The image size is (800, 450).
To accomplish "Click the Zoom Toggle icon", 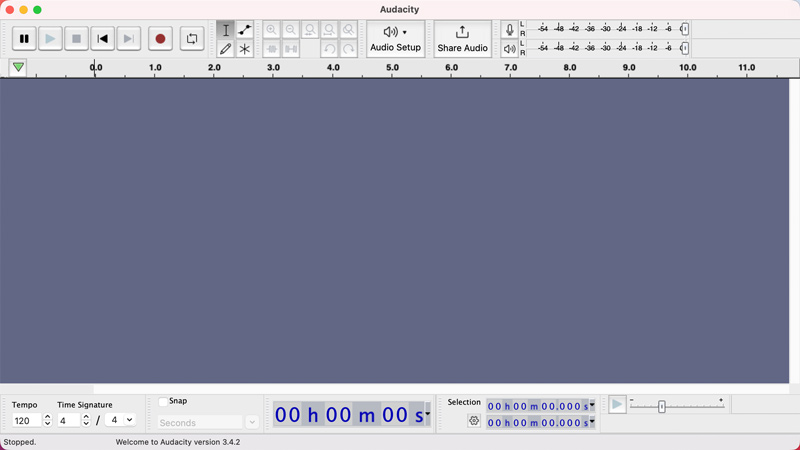I will point(349,30).
